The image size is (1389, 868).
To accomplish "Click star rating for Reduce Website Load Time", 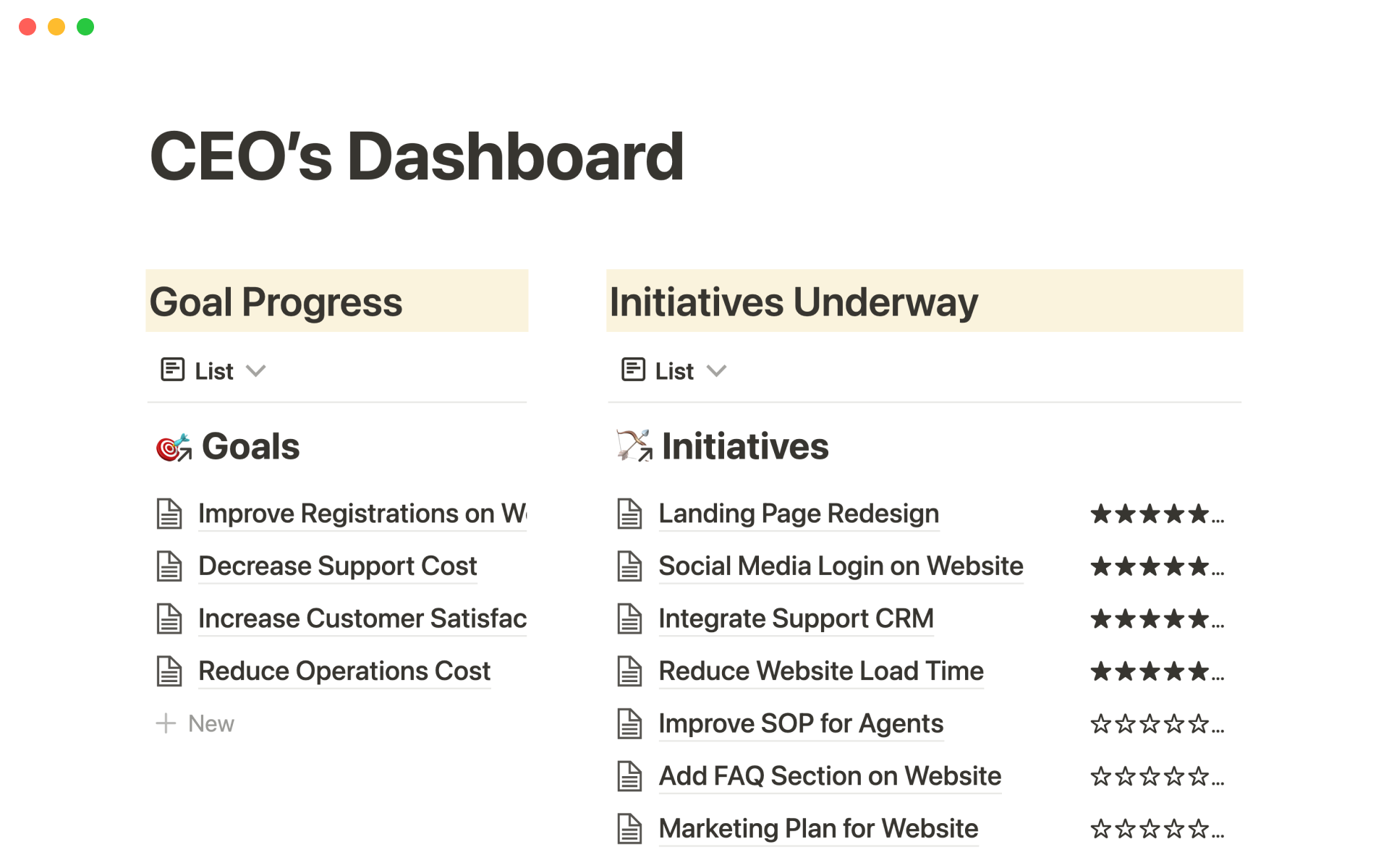I will pyautogui.click(x=1156, y=672).
